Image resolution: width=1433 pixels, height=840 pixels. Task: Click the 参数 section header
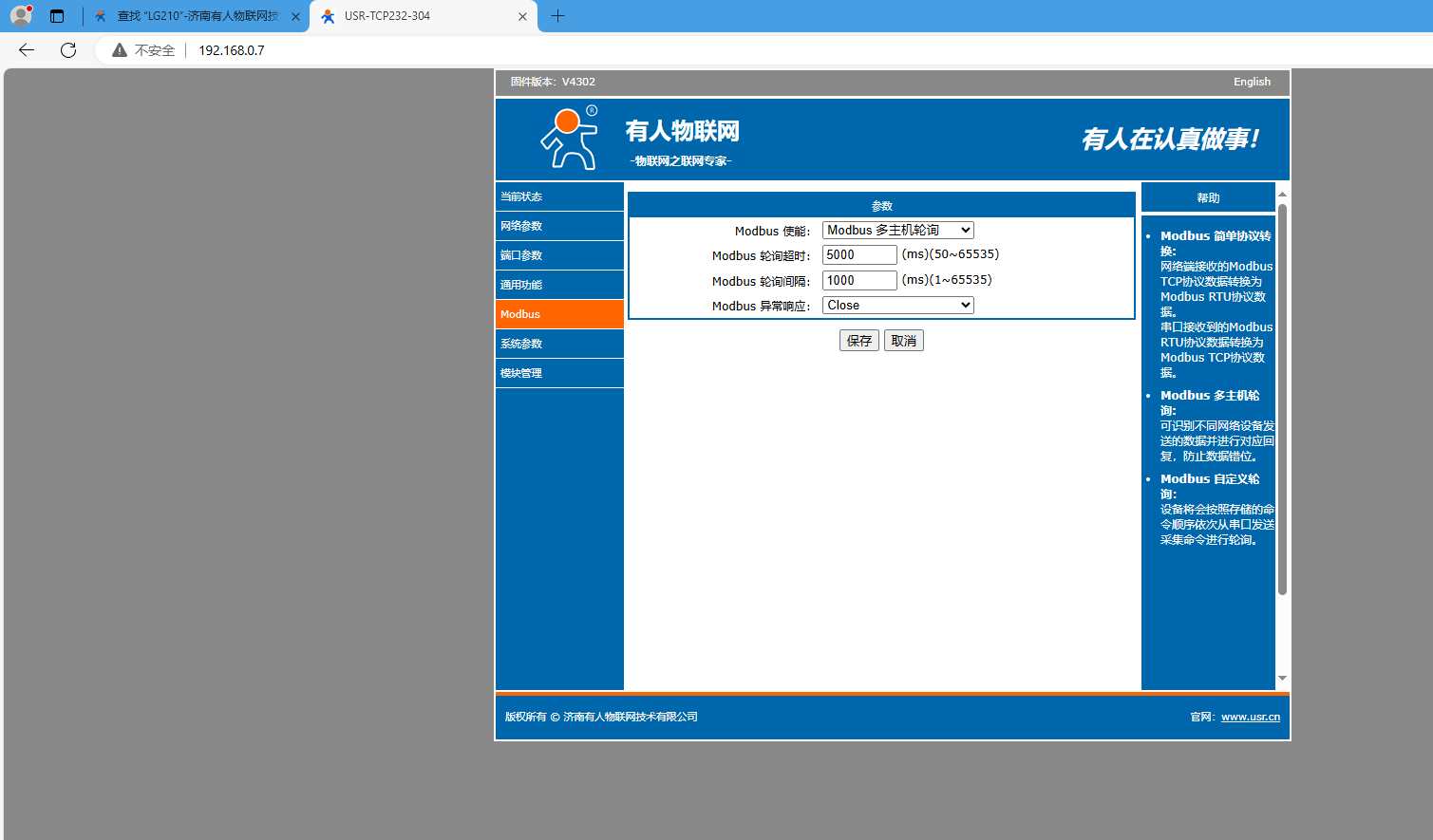[x=882, y=205]
